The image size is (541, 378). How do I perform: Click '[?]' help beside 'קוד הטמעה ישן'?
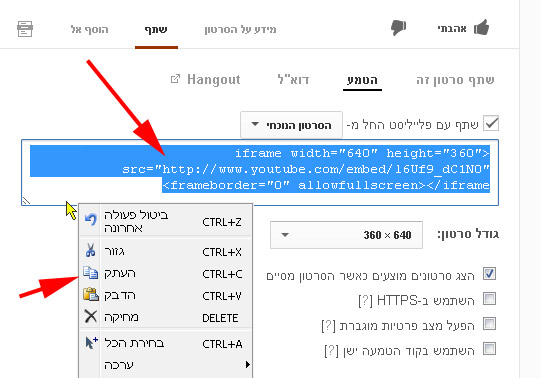332,350
